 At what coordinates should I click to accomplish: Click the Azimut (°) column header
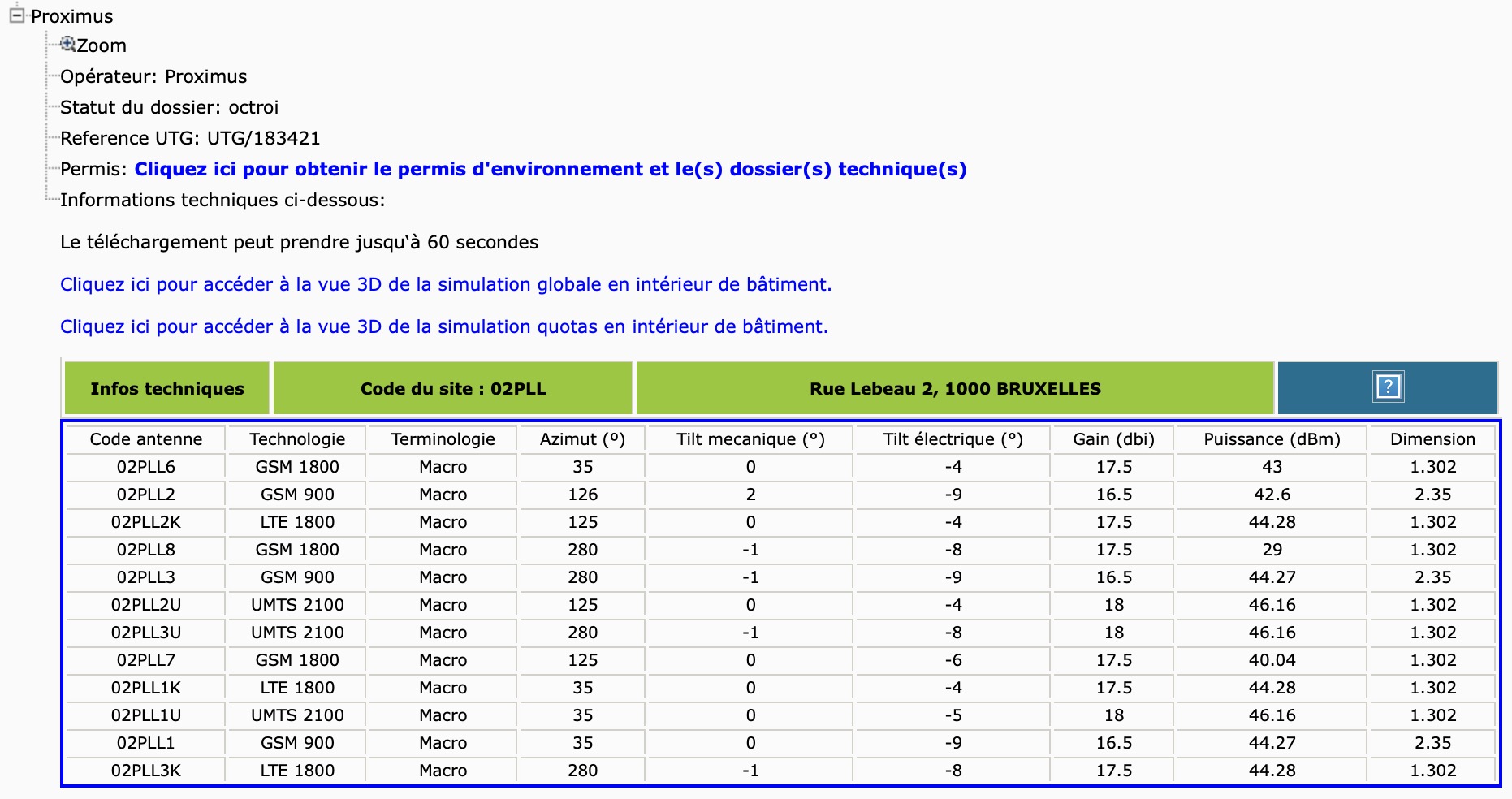582,439
